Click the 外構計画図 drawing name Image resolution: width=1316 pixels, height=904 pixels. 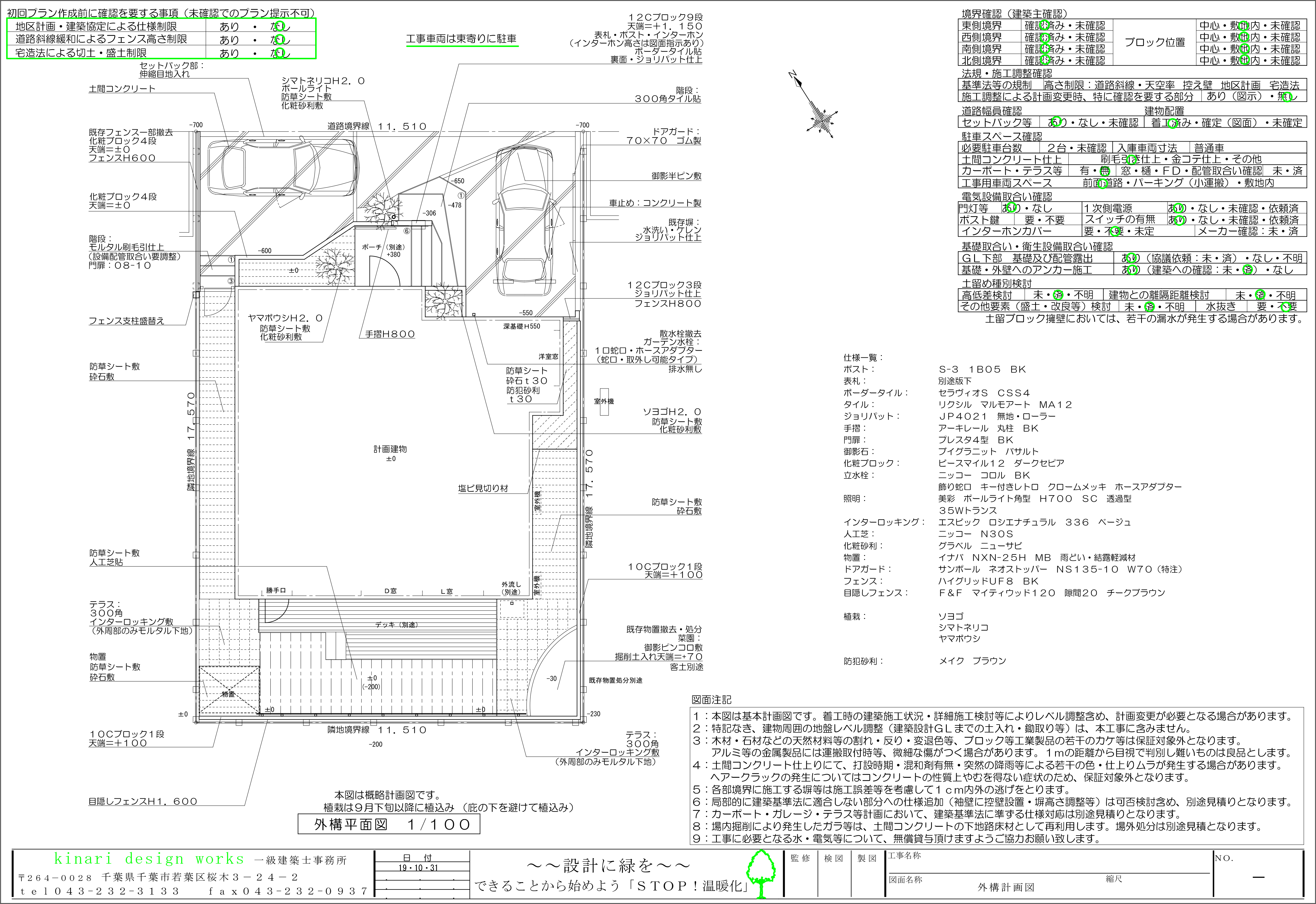[1005, 887]
